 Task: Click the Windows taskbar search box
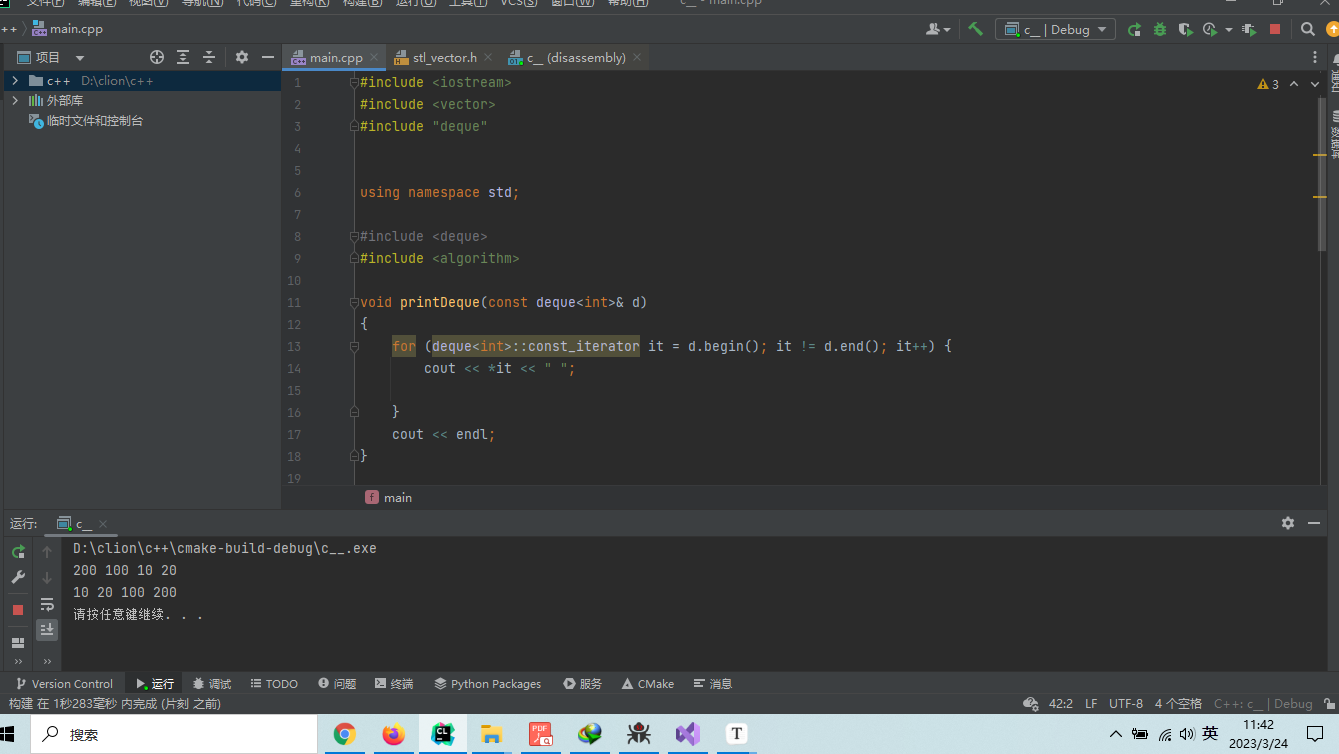click(175, 734)
